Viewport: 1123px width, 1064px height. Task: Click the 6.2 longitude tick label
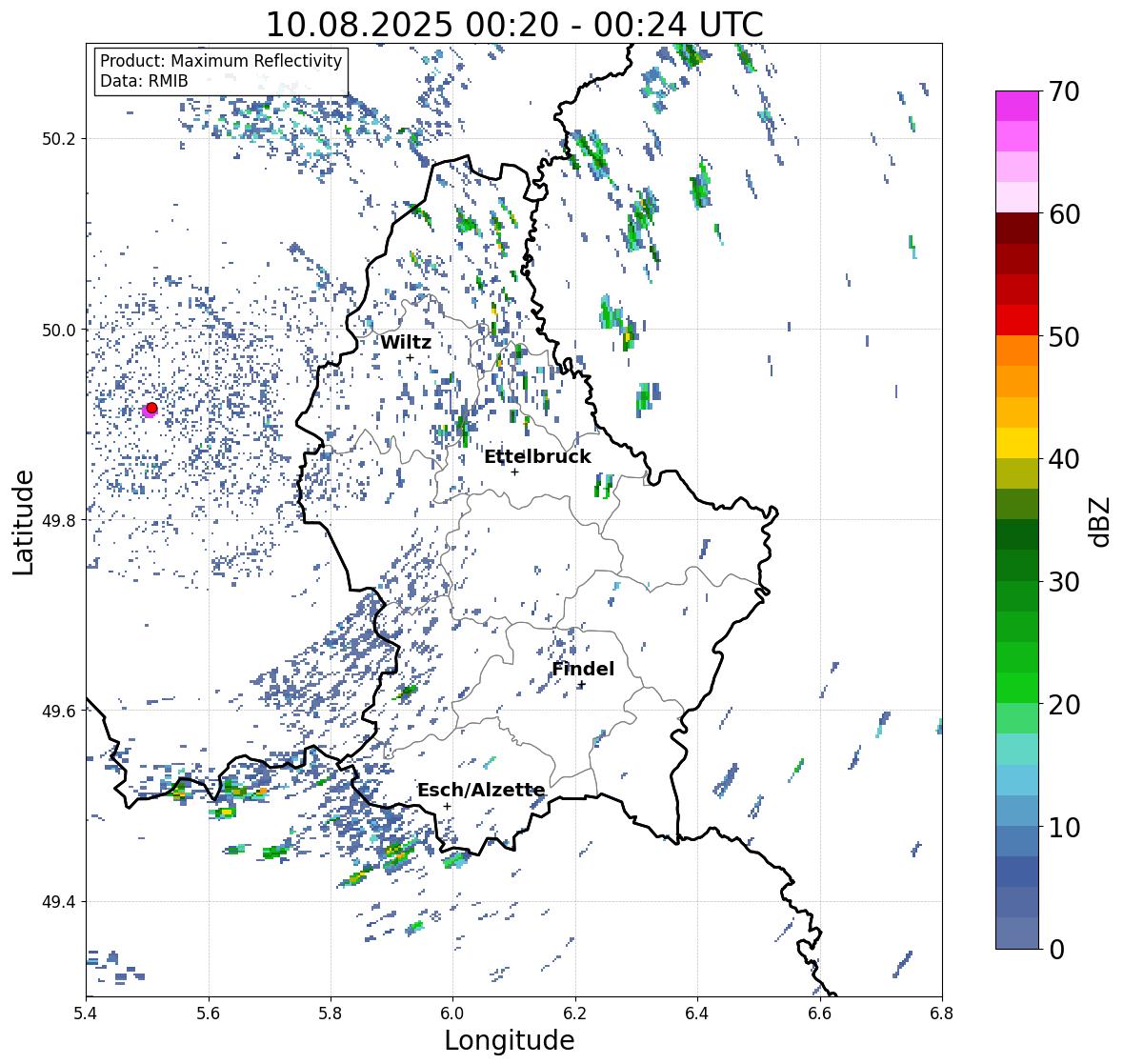pos(575,1013)
